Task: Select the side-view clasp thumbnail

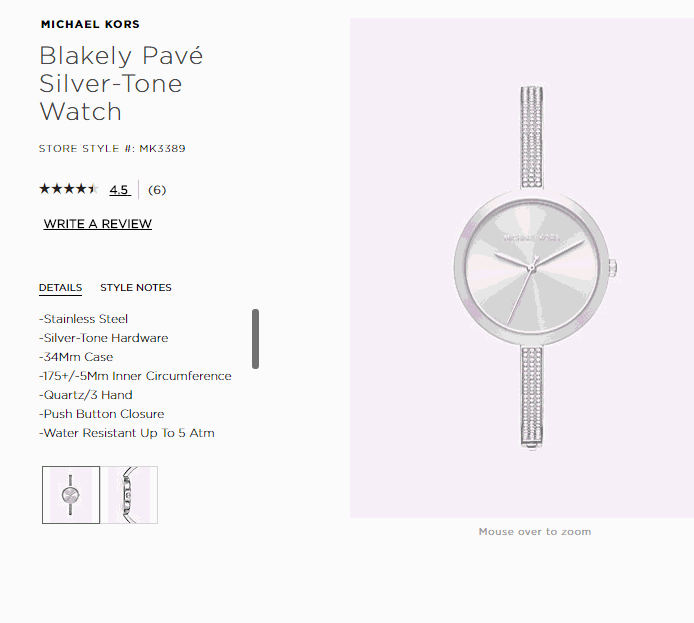Action: pyautogui.click(x=129, y=495)
